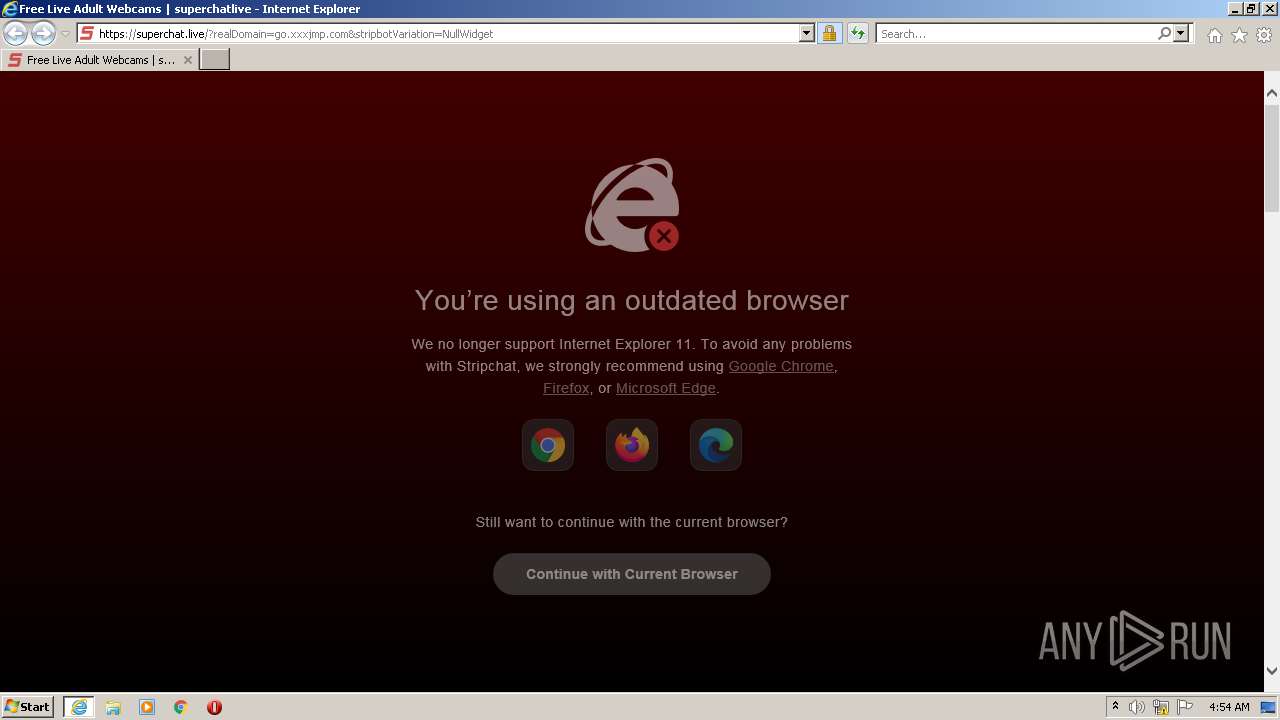This screenshot has height=720, width=1280.
Task: Show hidden tray icons arrow
Action: (1115, 707)
